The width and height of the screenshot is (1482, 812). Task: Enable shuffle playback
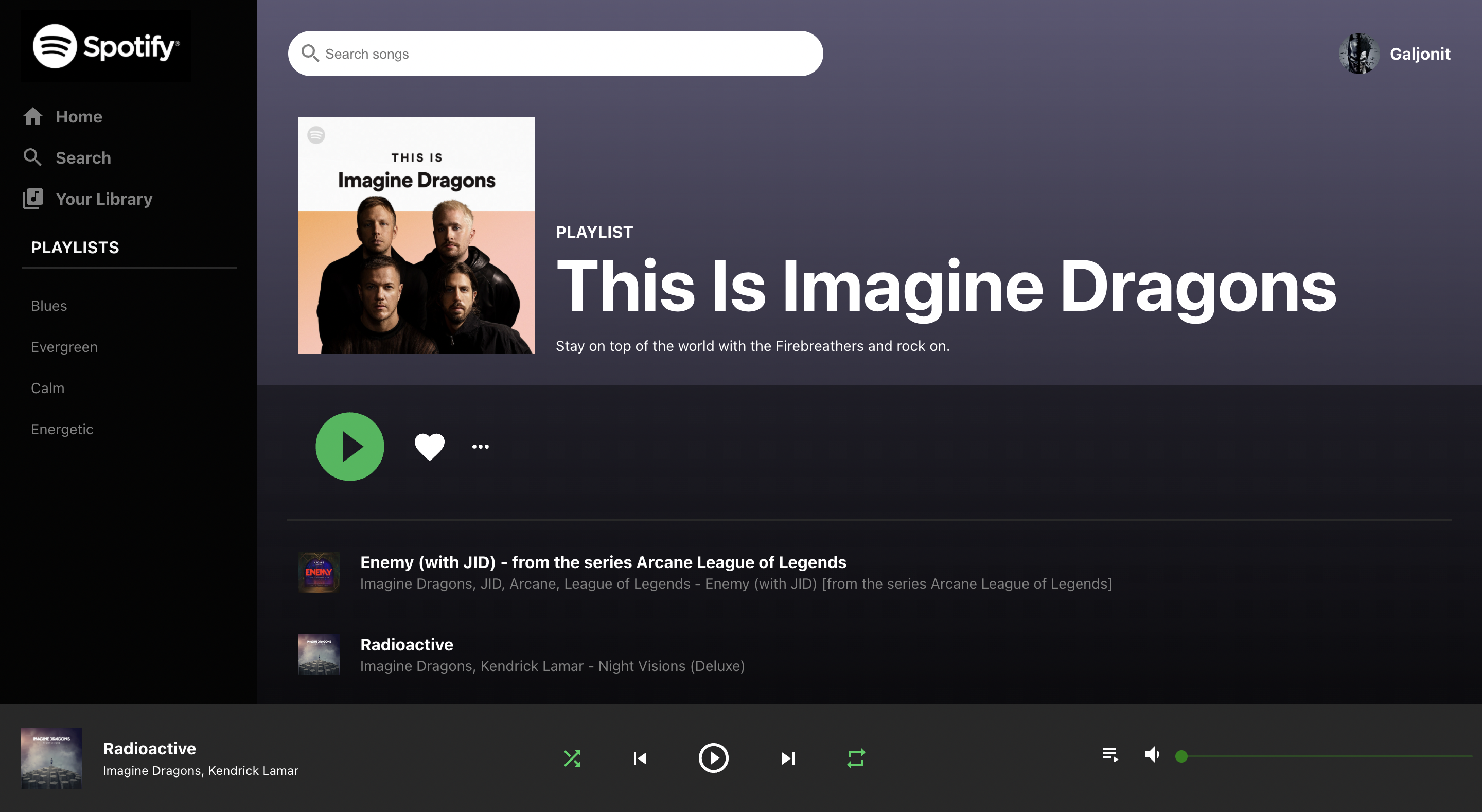[x=572, y=758]
